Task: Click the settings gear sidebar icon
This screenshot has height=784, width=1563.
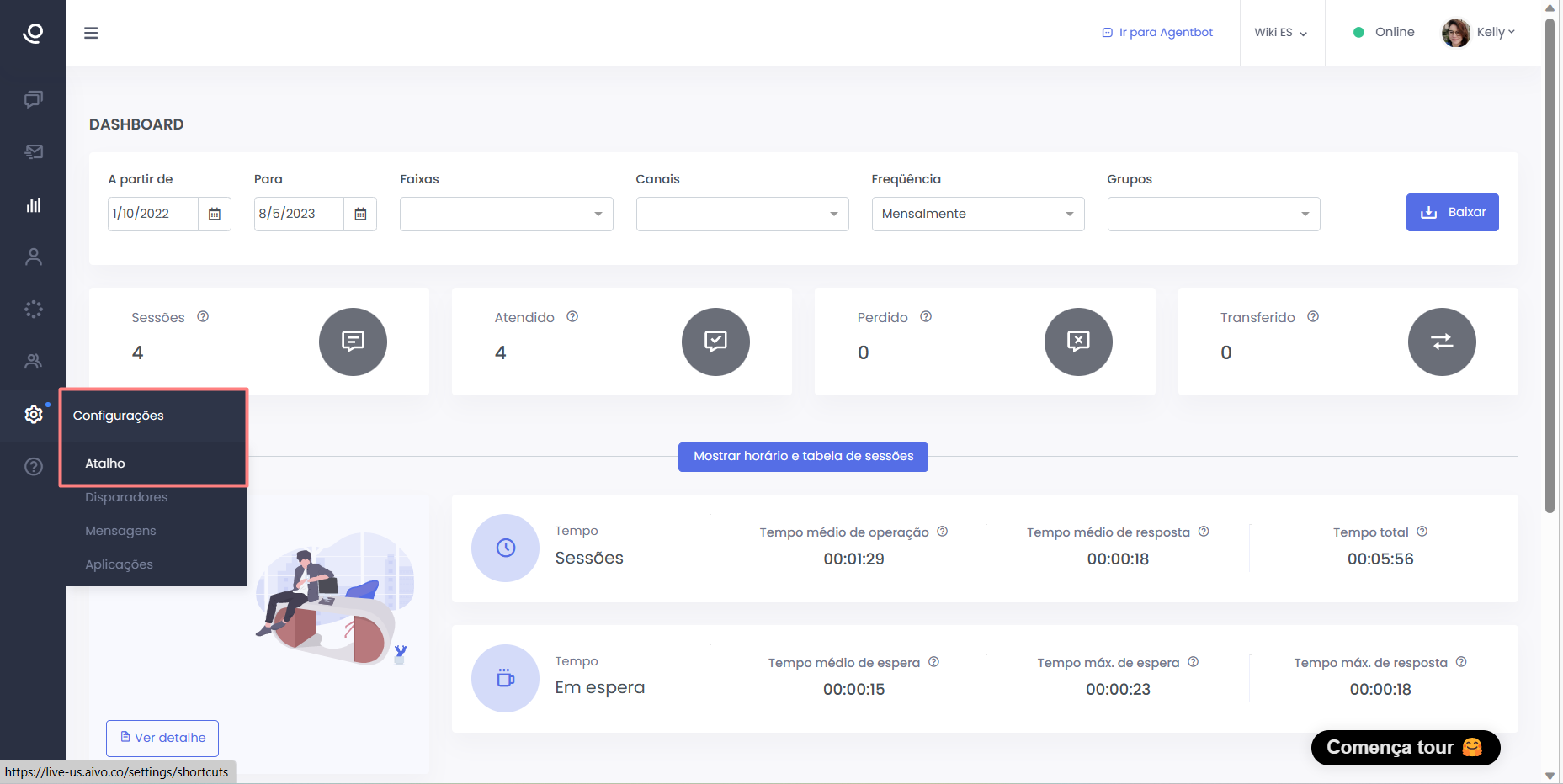Action: [34, 415]
